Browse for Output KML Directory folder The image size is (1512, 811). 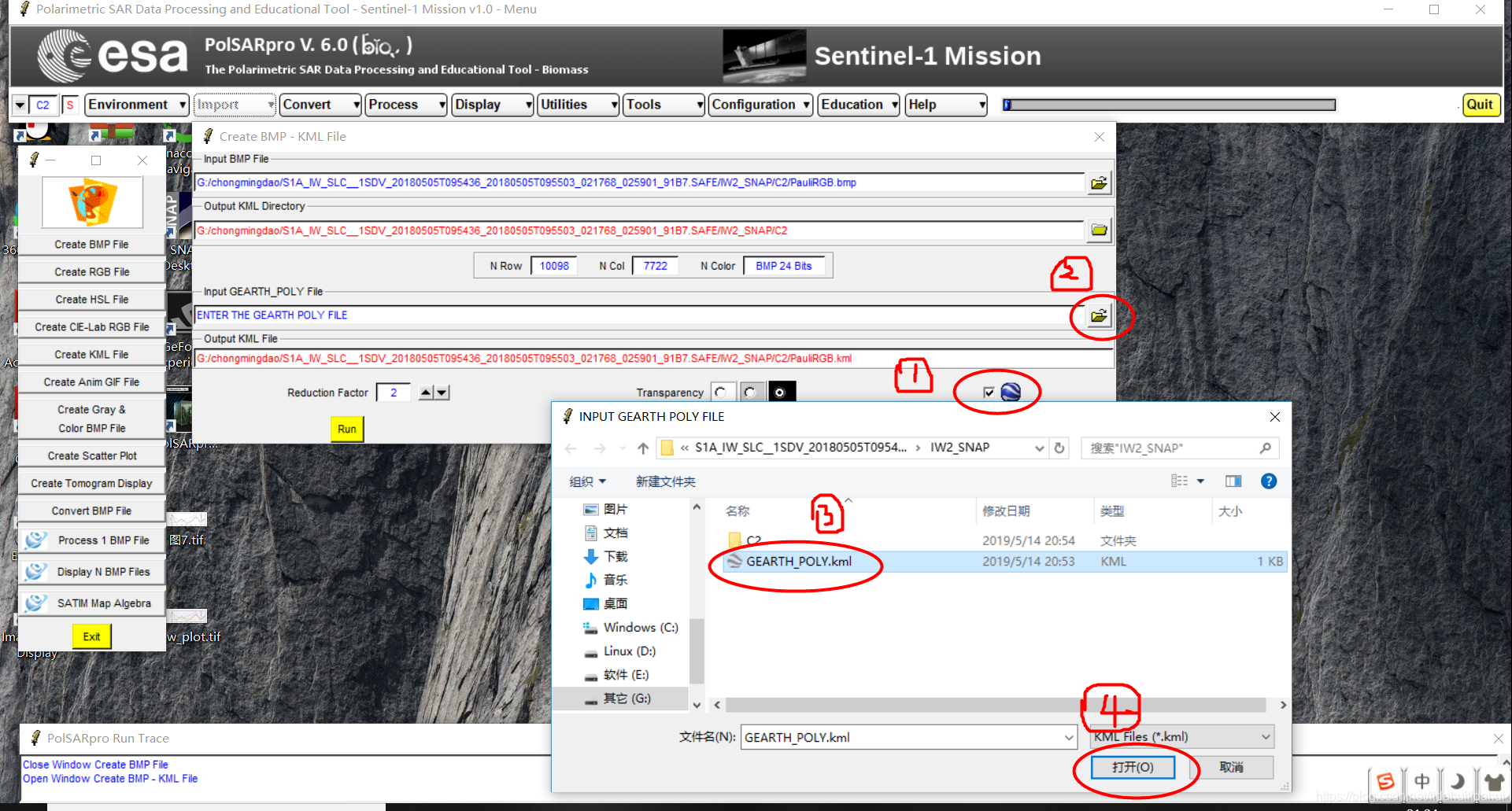(x=1099, y=230)
